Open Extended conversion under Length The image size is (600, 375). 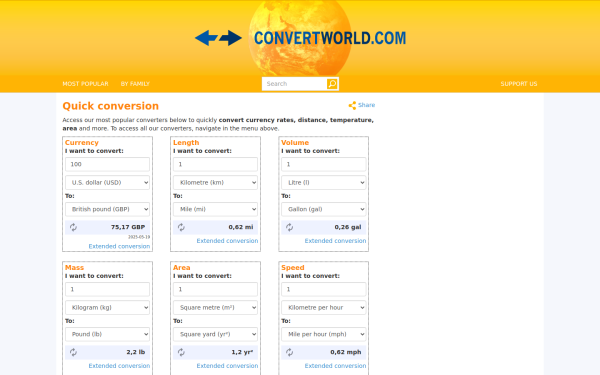[x=227, y=241]
